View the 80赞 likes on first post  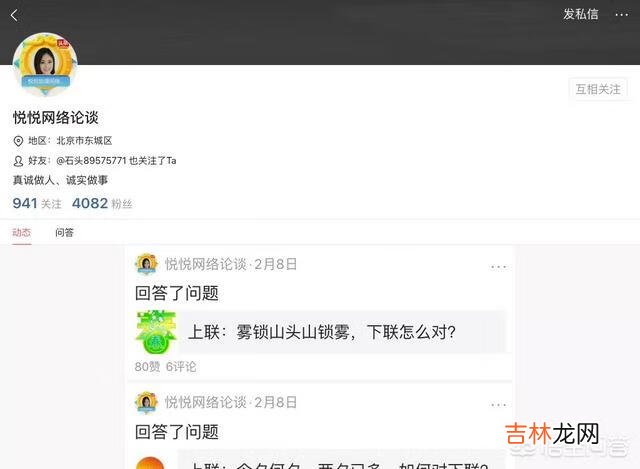pyautogui.click(x=147, y=367)
